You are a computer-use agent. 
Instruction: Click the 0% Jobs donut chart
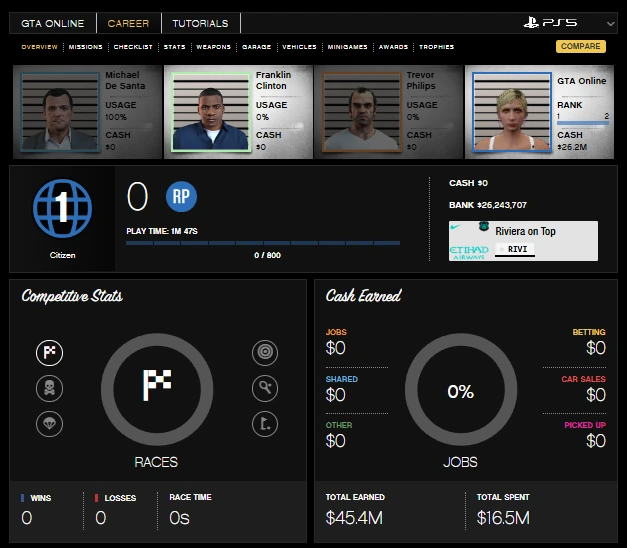(x=461, y=390)
